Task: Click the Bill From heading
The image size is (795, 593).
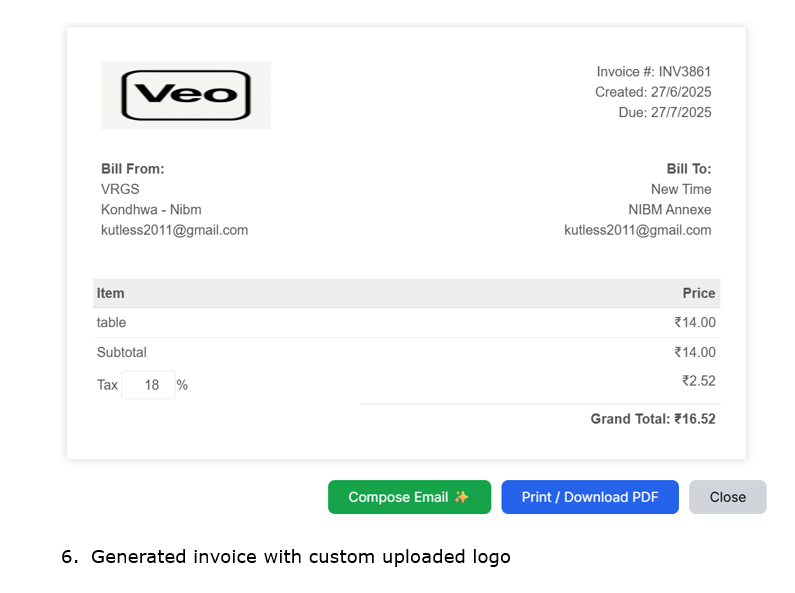Action: coord(132,169)
